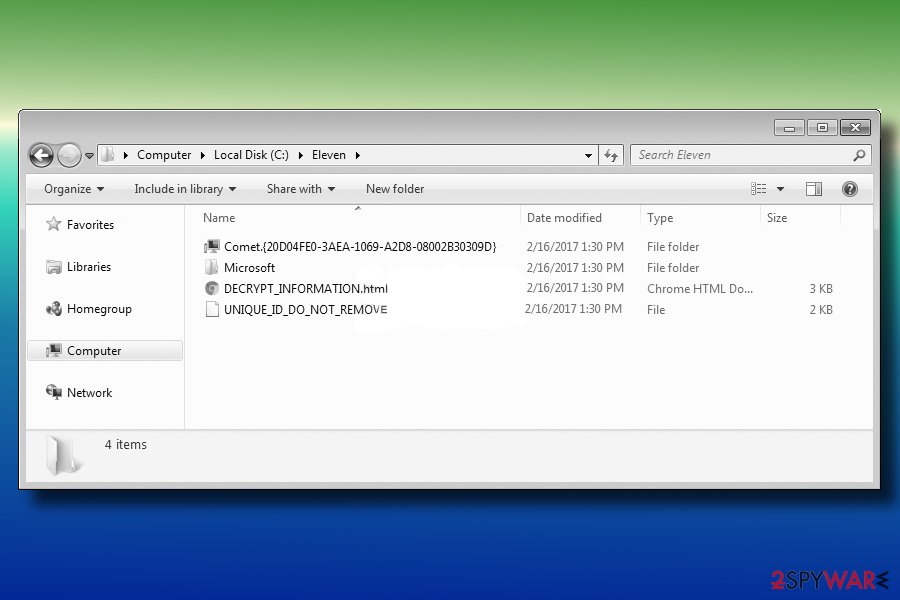Click the Comet folder computer icon

212,247
